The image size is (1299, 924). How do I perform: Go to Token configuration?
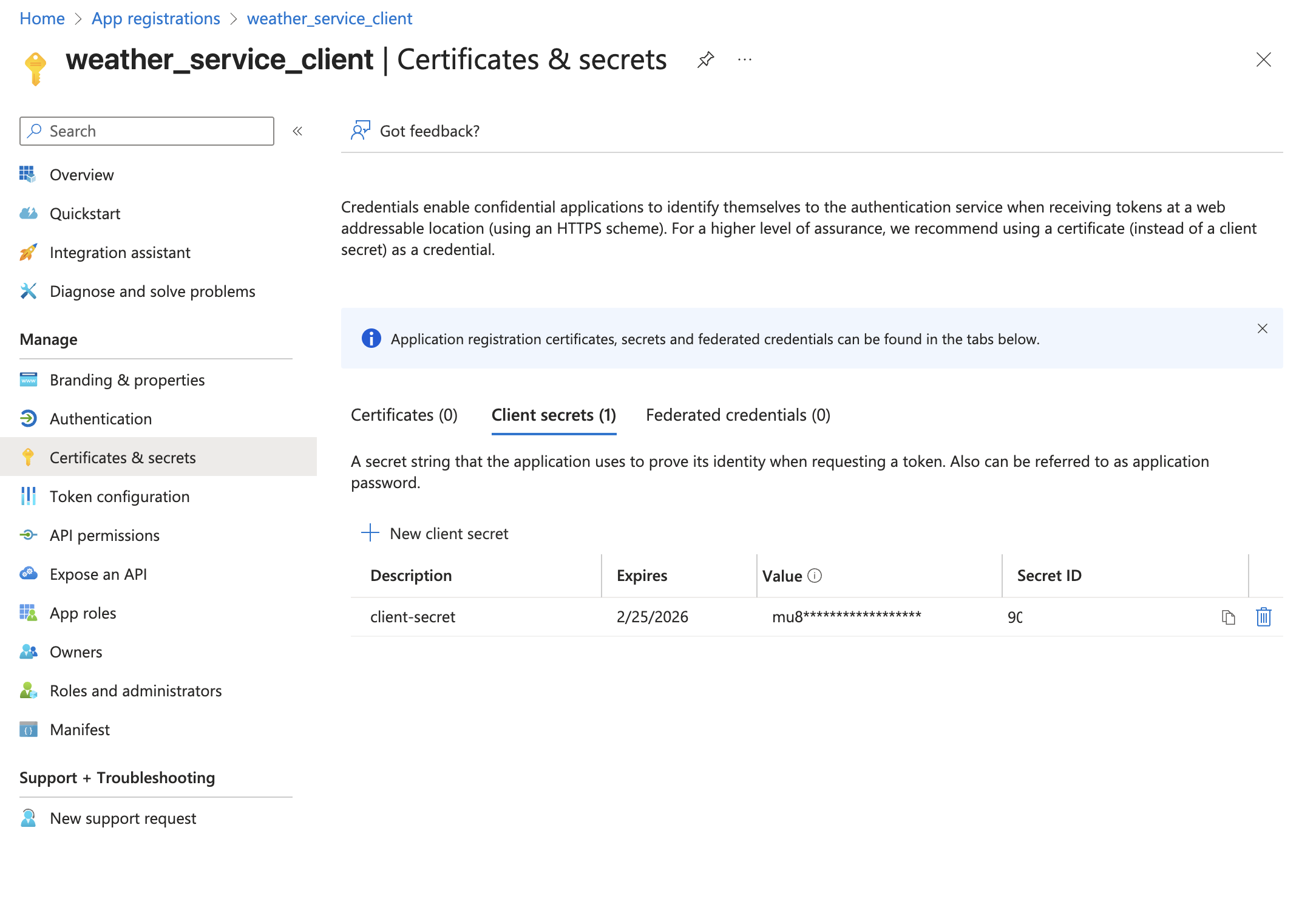(x=120, y=496)
